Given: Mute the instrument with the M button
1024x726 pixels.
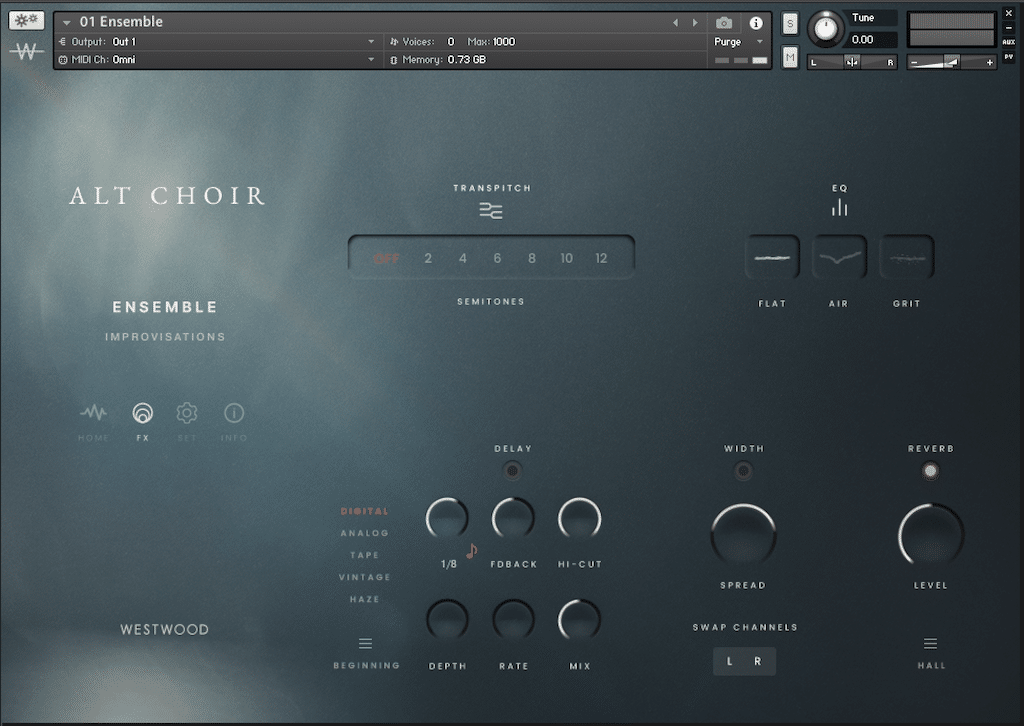Looking at the screenshot, I should 790,57.
